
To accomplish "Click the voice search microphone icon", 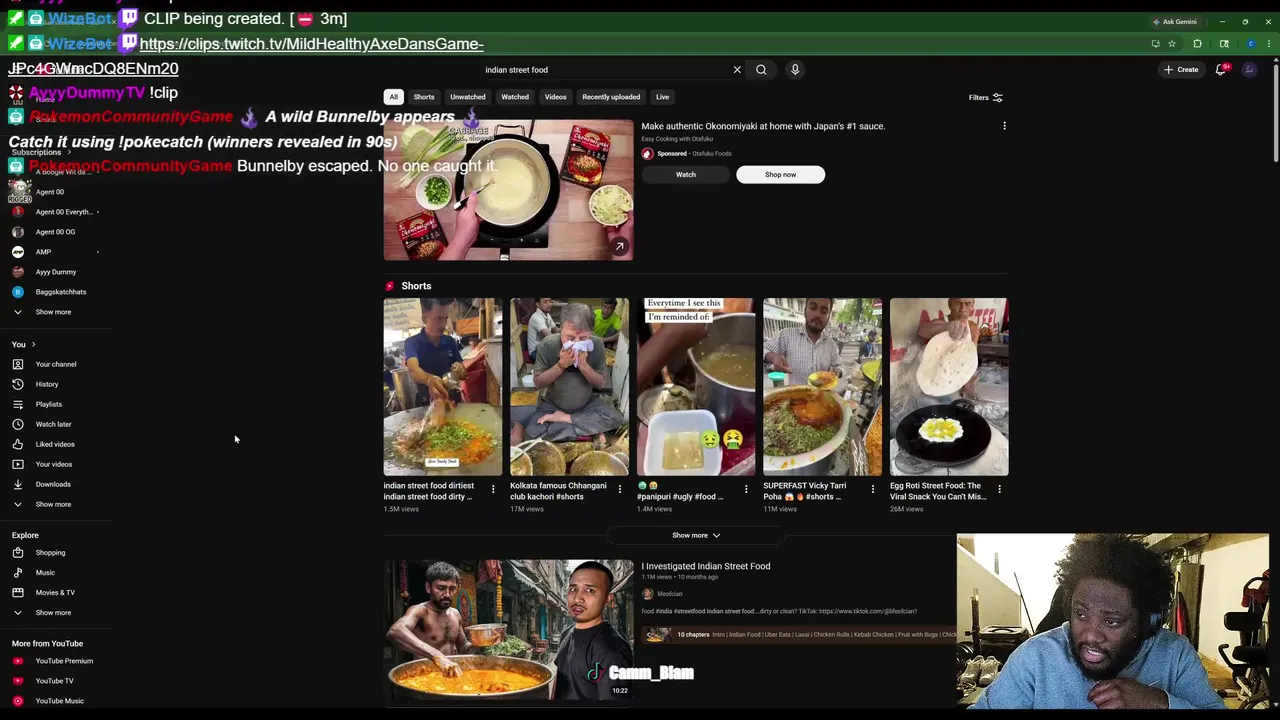I will pos(795,70).
